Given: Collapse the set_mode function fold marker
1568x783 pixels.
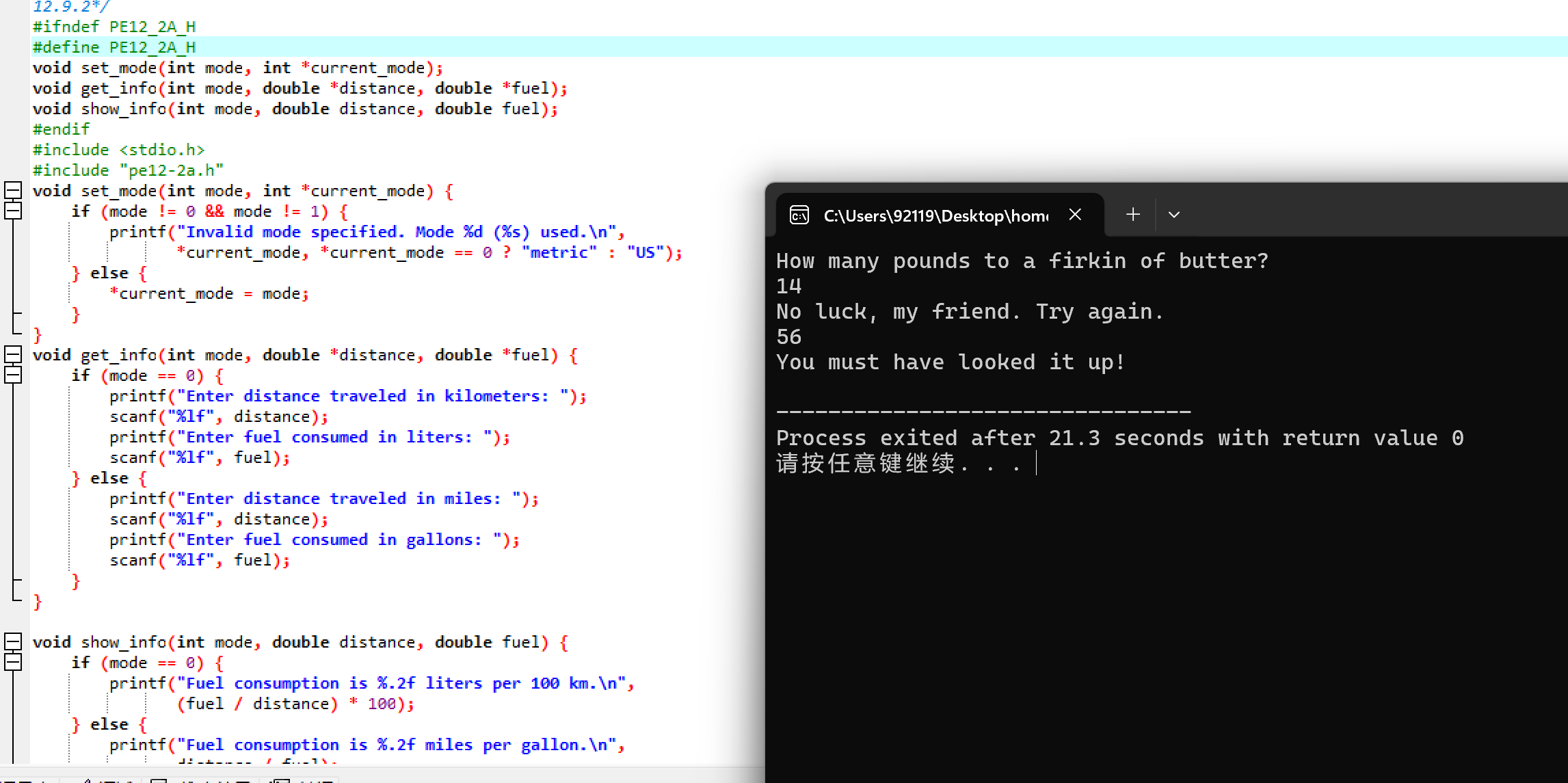Looking at the screenshot, I should (13, 191).
